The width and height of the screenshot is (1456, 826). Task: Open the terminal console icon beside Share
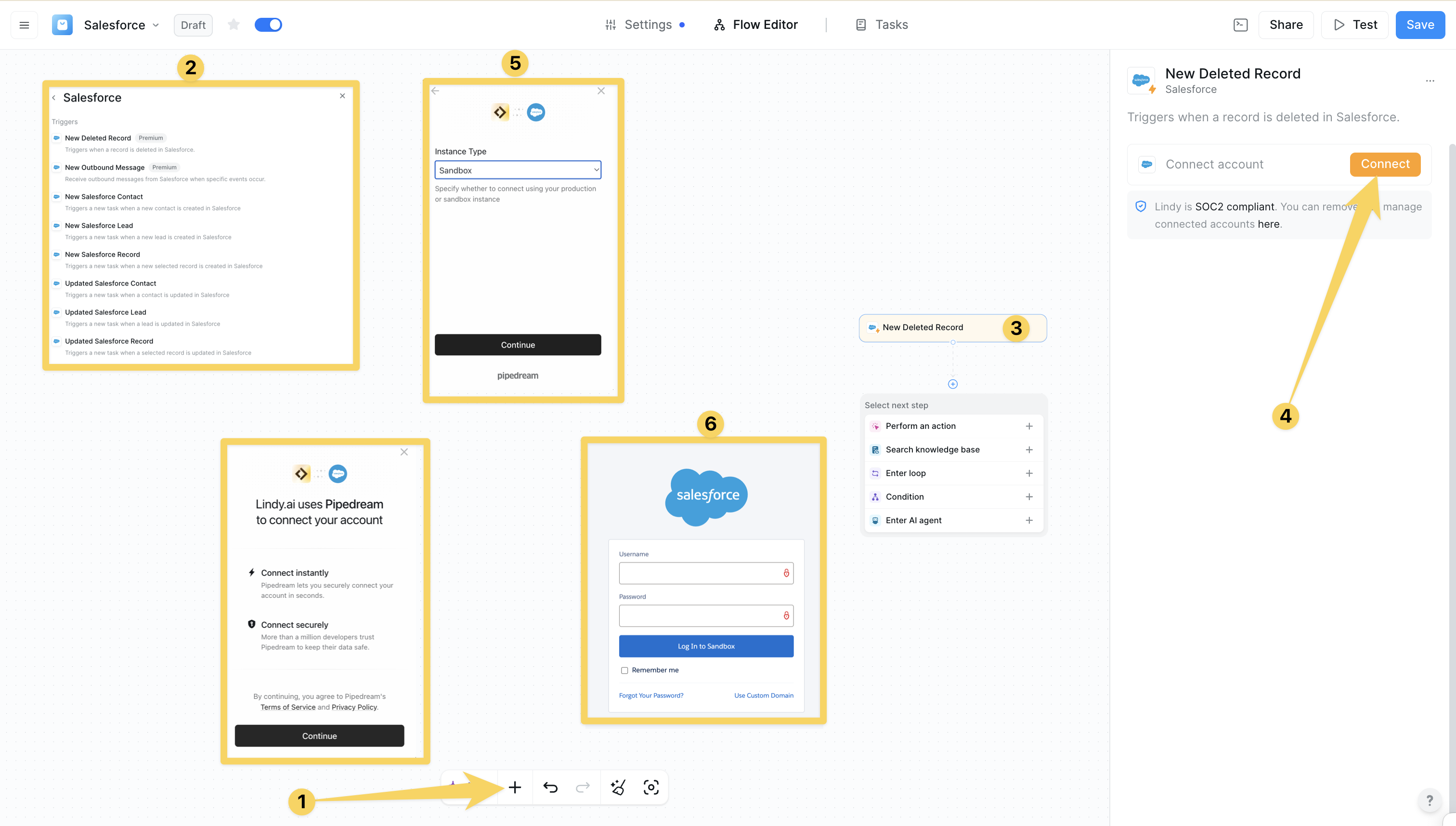[x=1240, y=25]
